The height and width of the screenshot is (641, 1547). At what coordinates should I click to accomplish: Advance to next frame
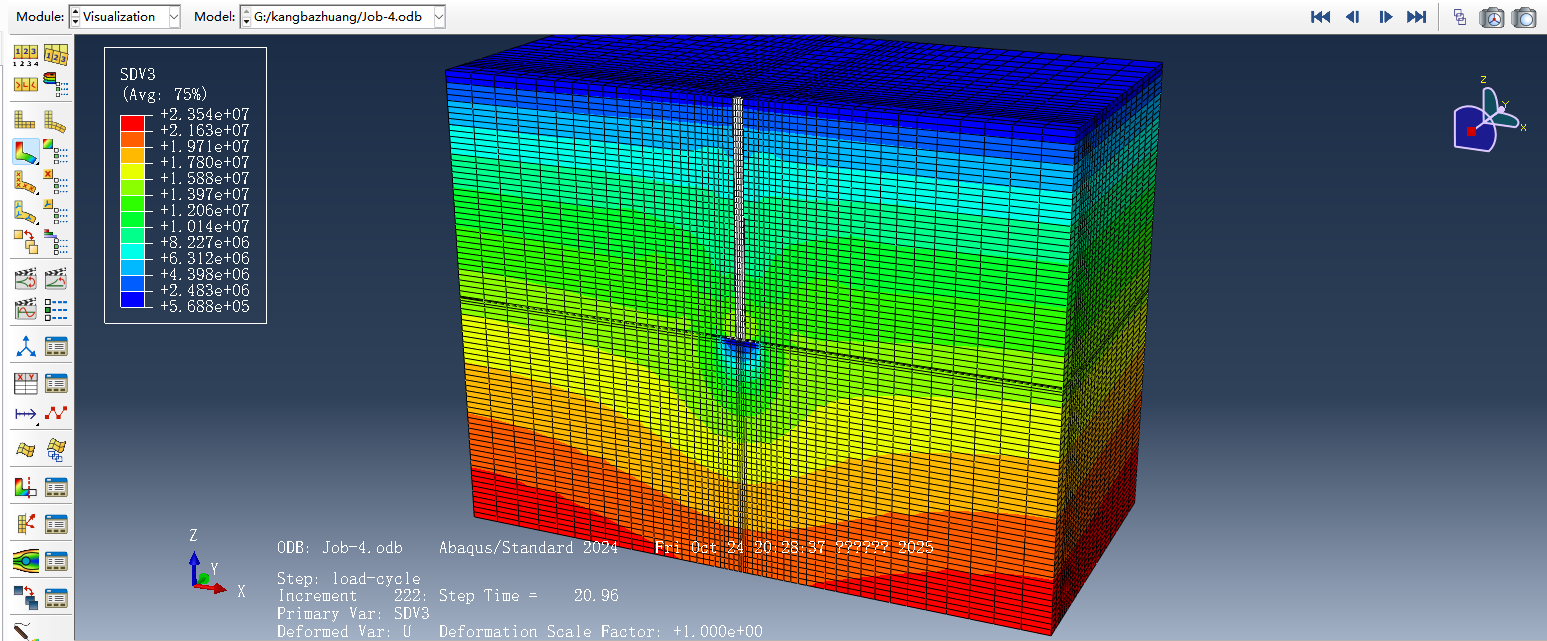[1385, 17]
